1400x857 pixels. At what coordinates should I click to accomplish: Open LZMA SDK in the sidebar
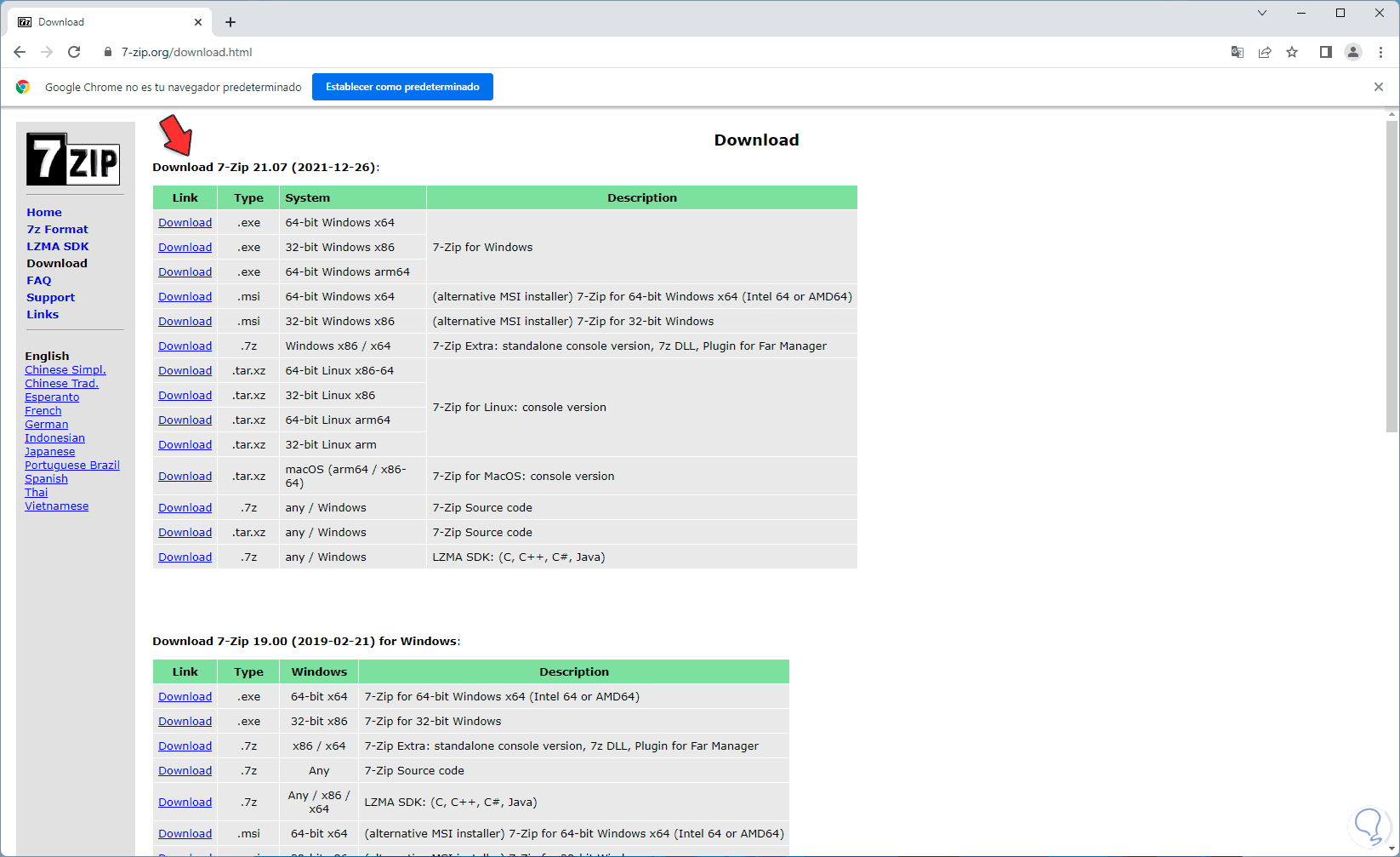pyautogui.click(x=58, y=247)
